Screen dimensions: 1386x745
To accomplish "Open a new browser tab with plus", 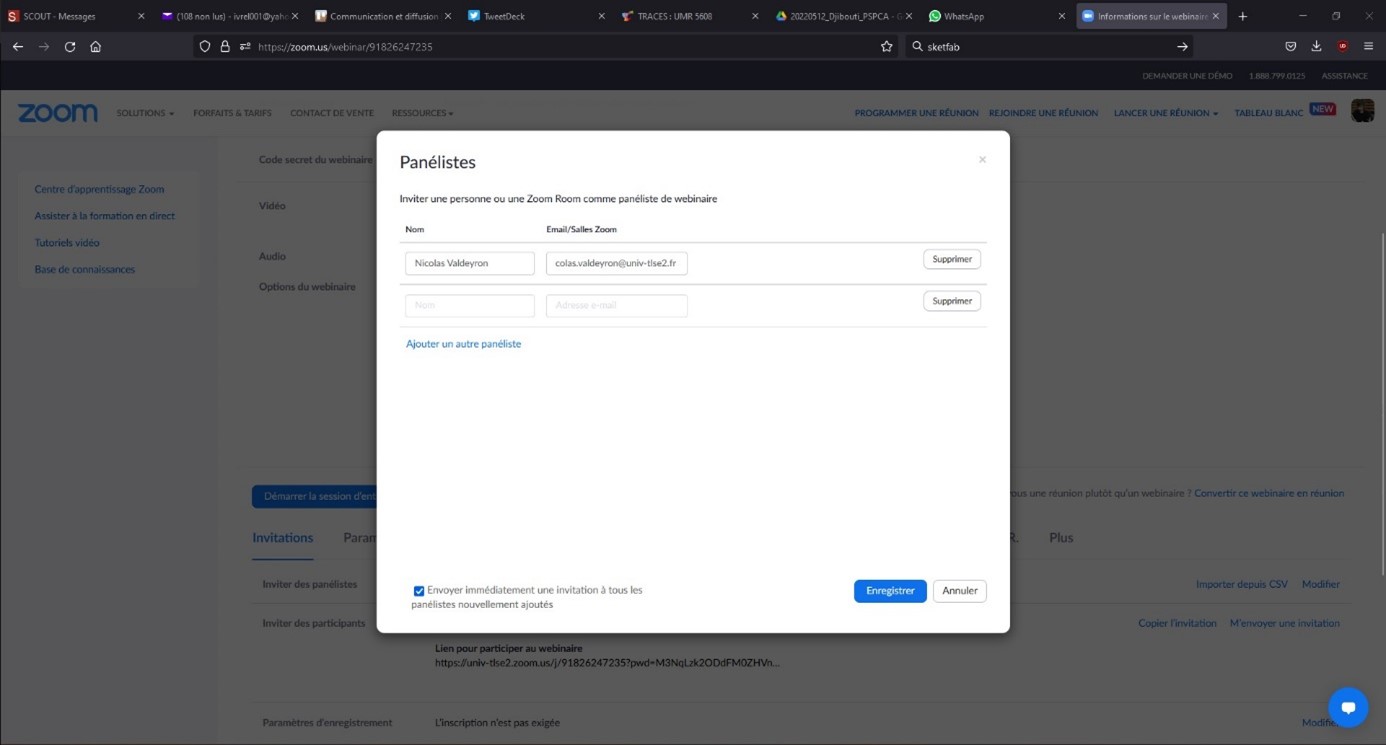I will tap(1243, 16).
